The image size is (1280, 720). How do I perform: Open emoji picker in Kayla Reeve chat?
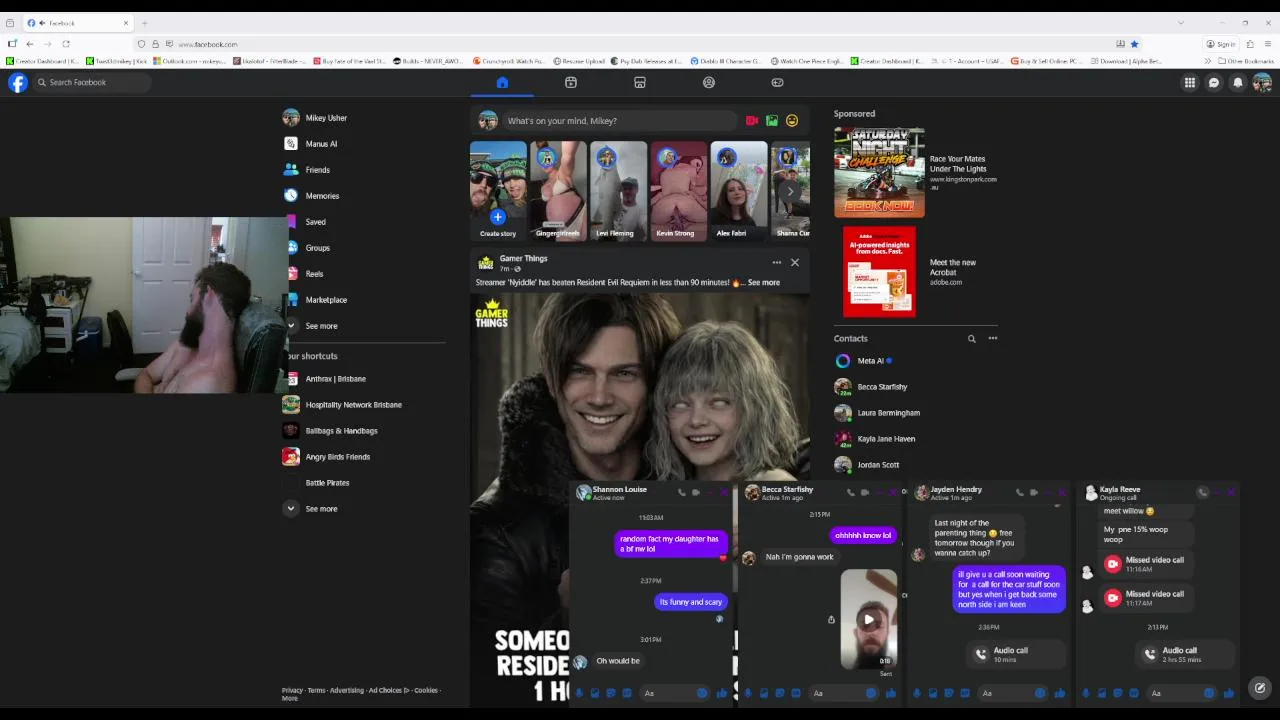[x=1209, y=693]
